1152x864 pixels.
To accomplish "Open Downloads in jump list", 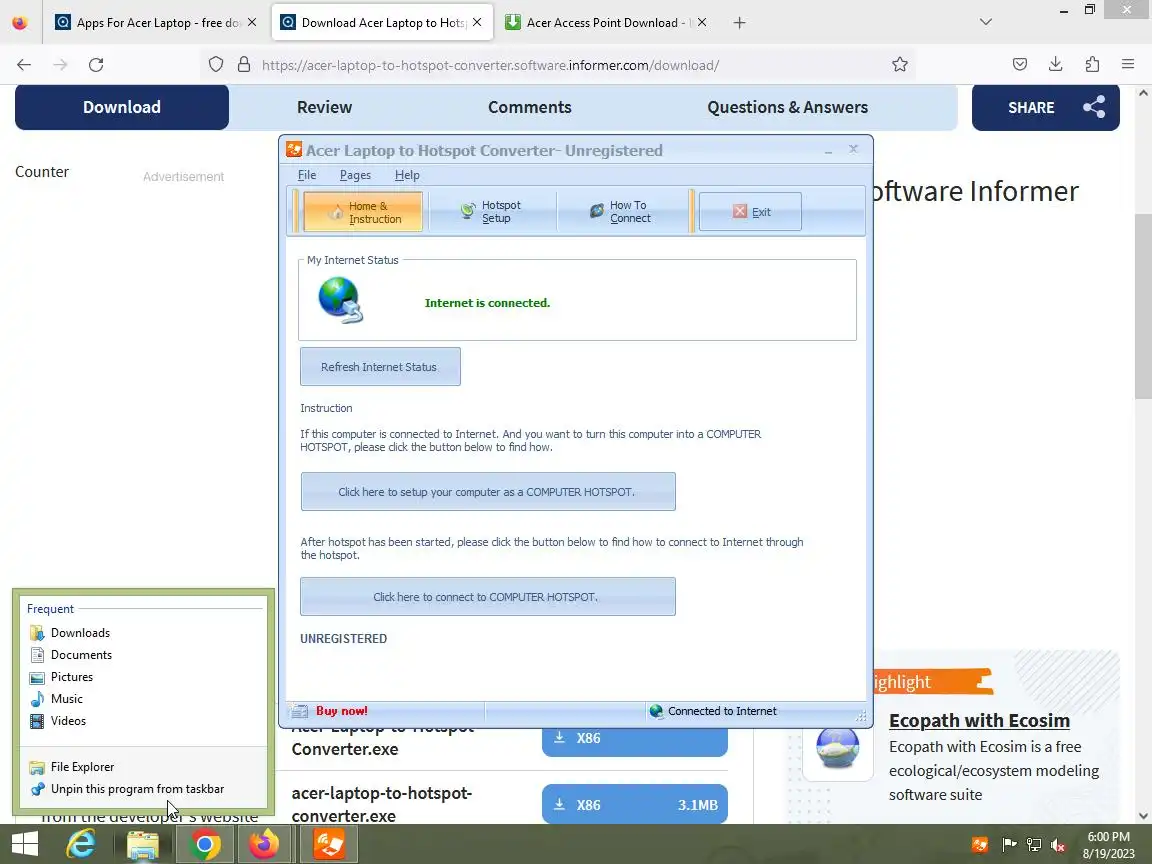I will point(143,633).
